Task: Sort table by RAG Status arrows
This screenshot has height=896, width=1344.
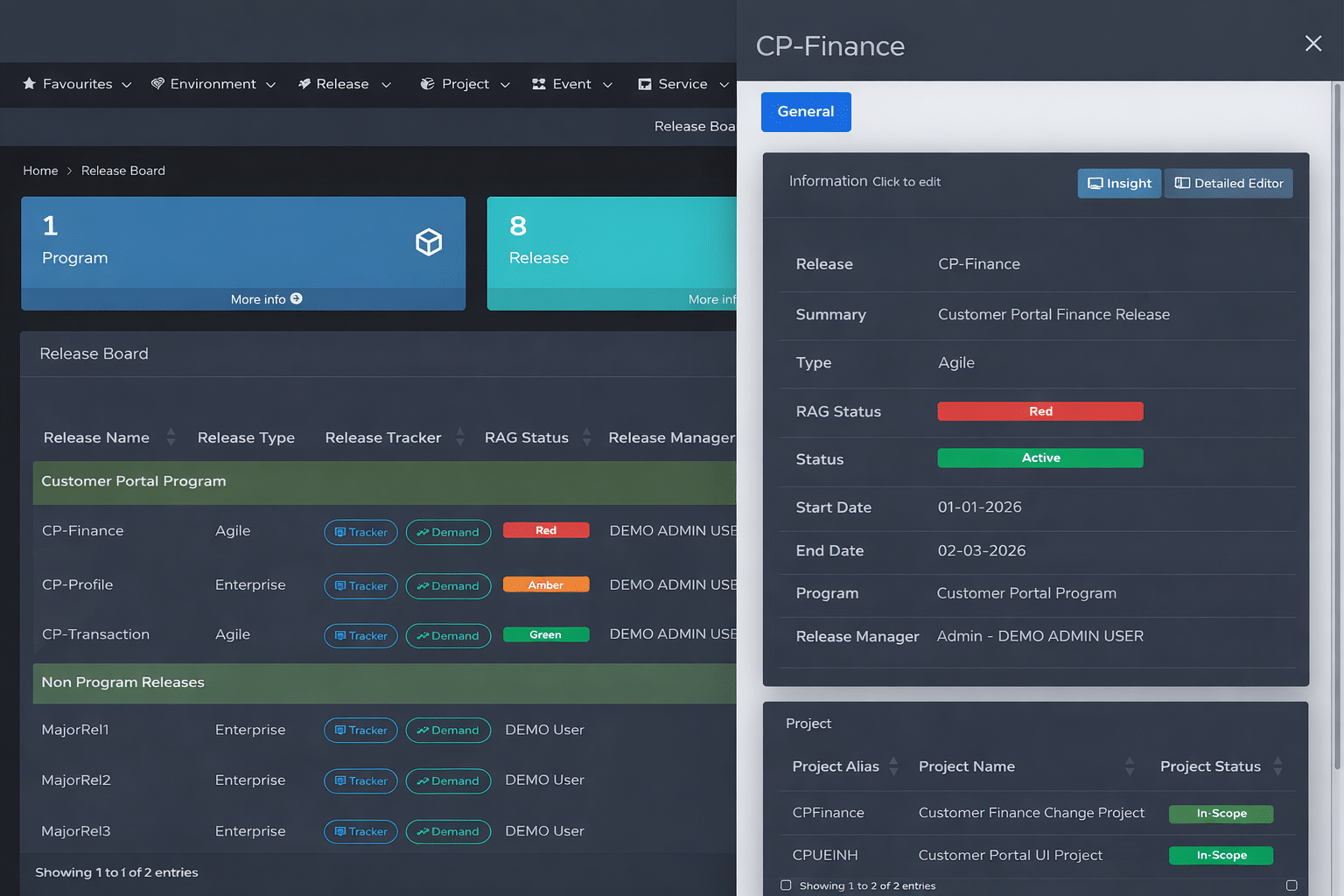Action: pos(586,437)
